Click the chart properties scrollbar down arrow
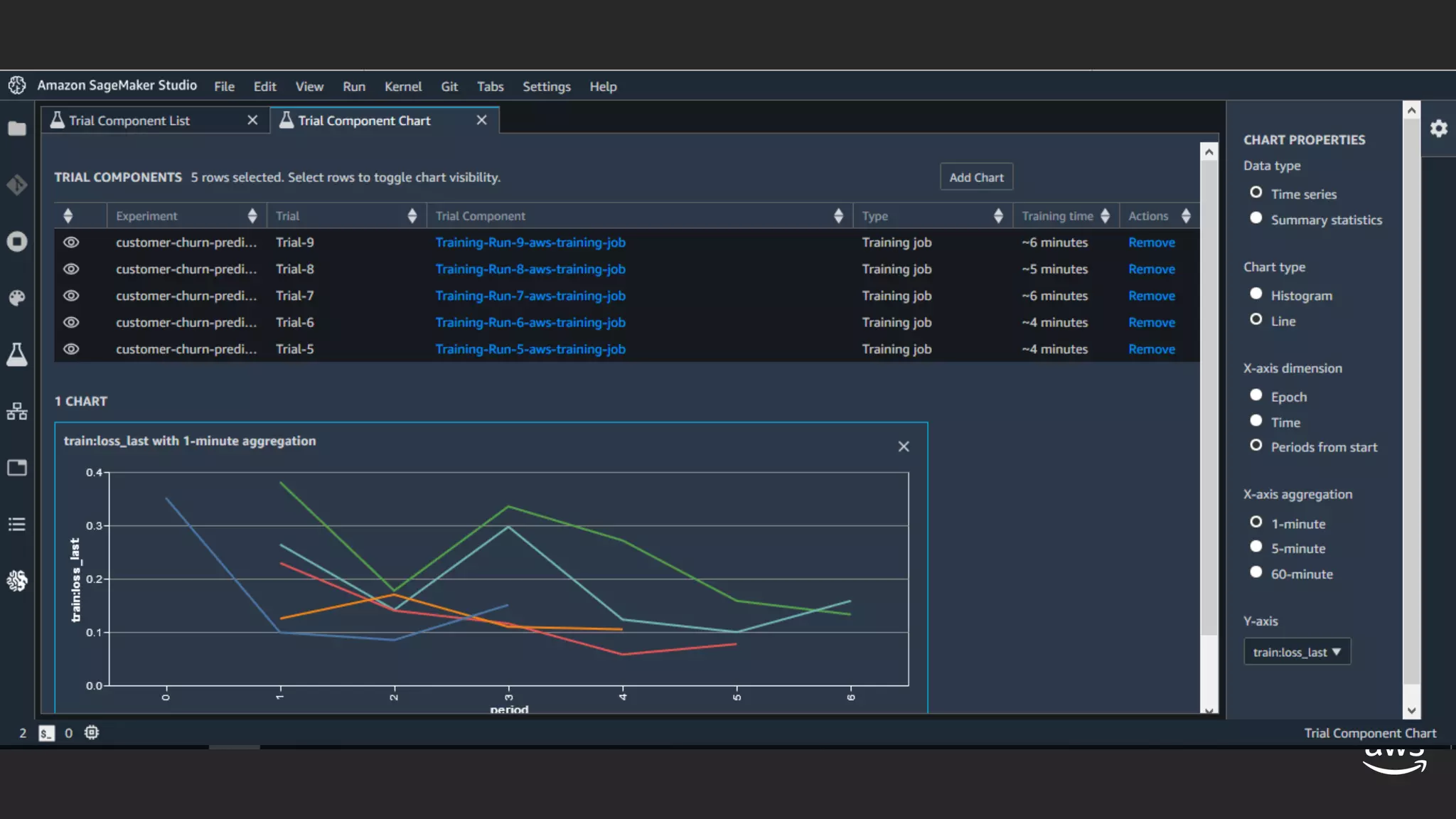The height and width of the screenshot is (819, 1456). click(x=1412, y=710)
